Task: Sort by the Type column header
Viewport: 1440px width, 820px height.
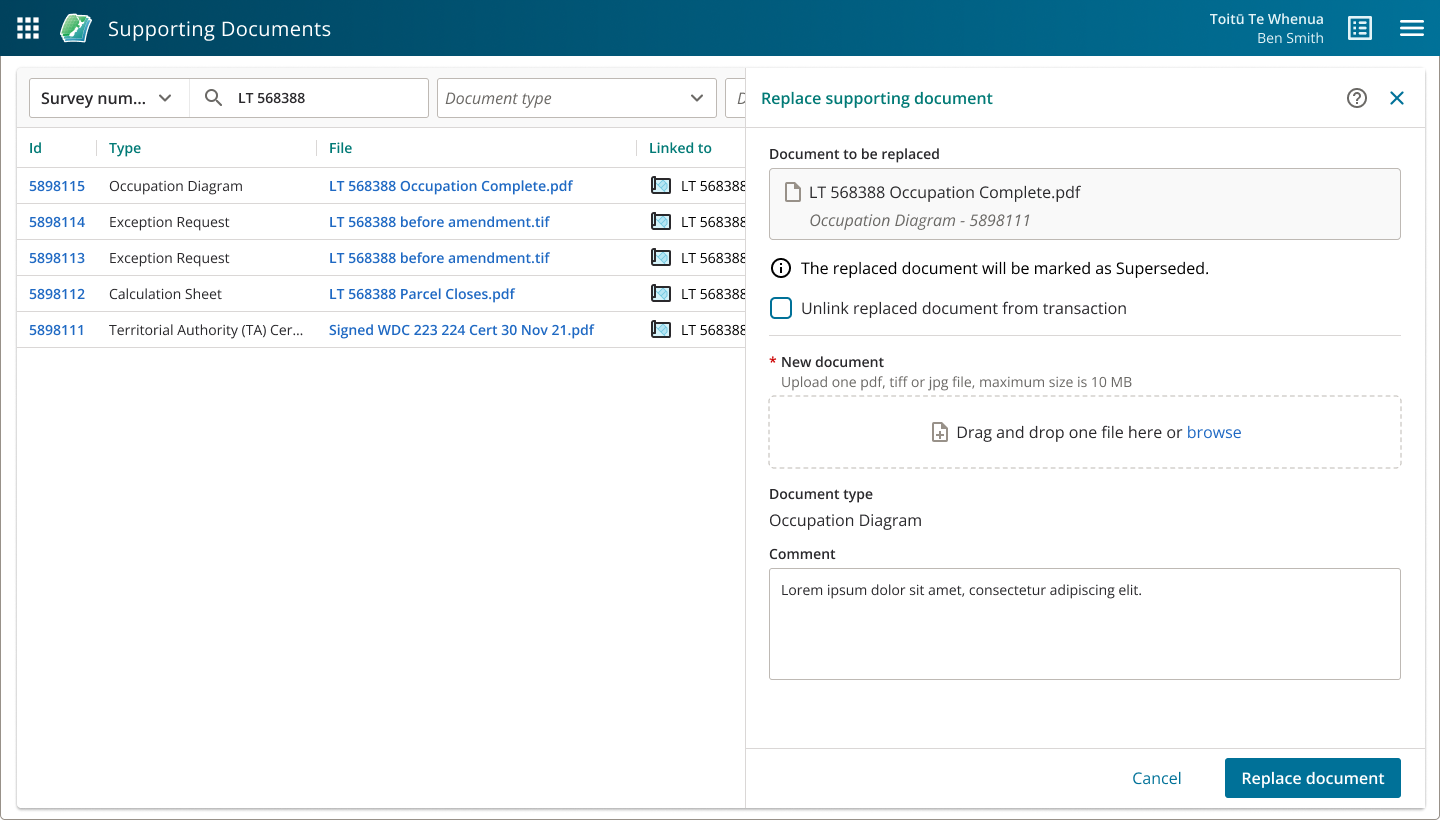Action: click(125, 148)
